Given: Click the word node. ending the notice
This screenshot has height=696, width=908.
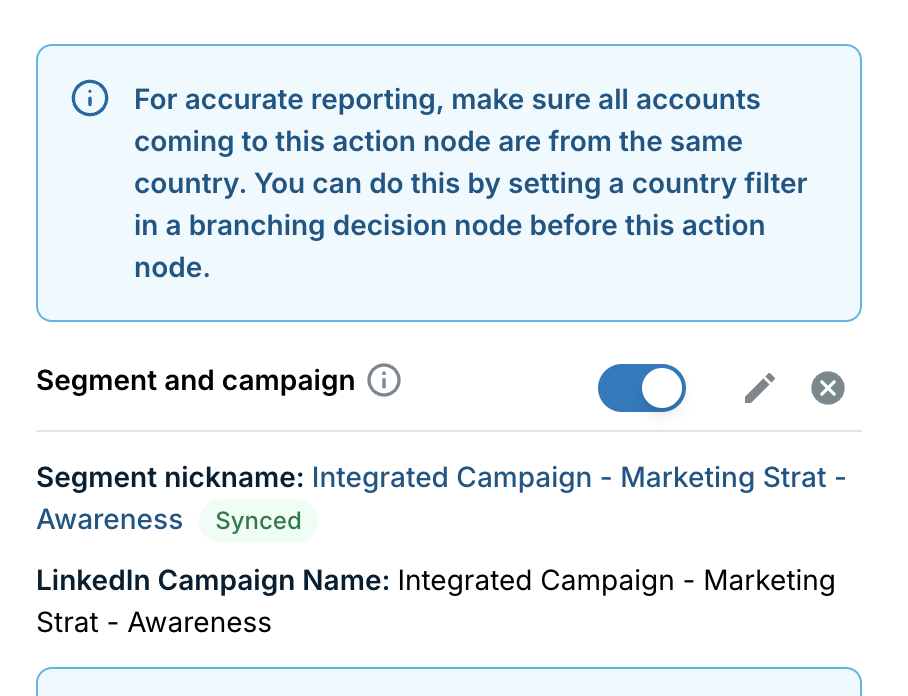Looking at the screenshot, I should (172, 268).
